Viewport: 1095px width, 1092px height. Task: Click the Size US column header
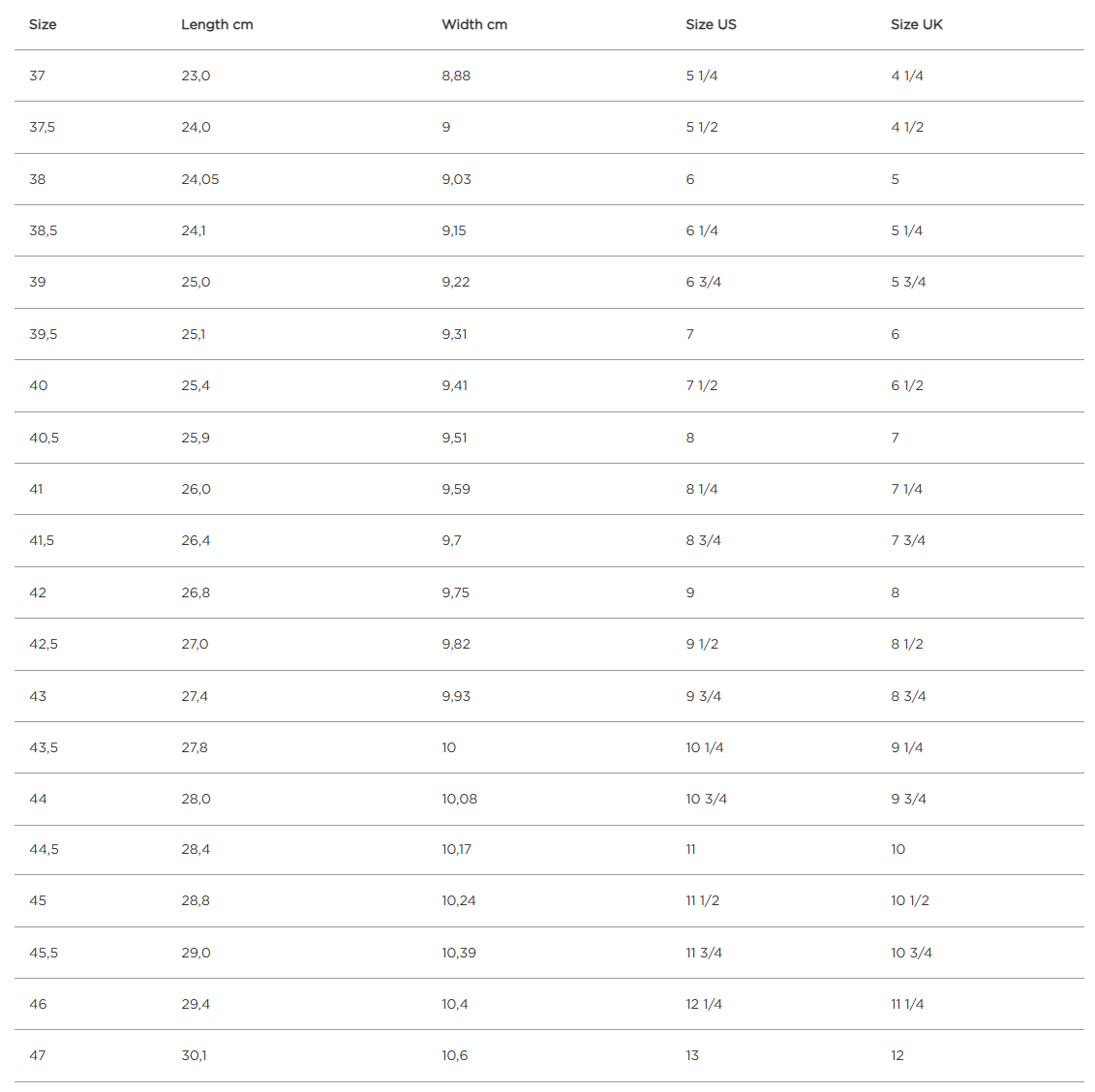pyautogui.click(x=711, y=24)
